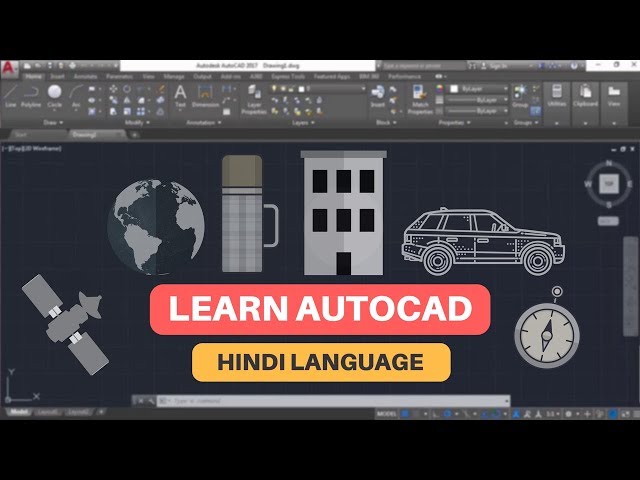Select the Copy tool in Modify panel
This screenshot has height=480, width=640.
coord(113,100)
